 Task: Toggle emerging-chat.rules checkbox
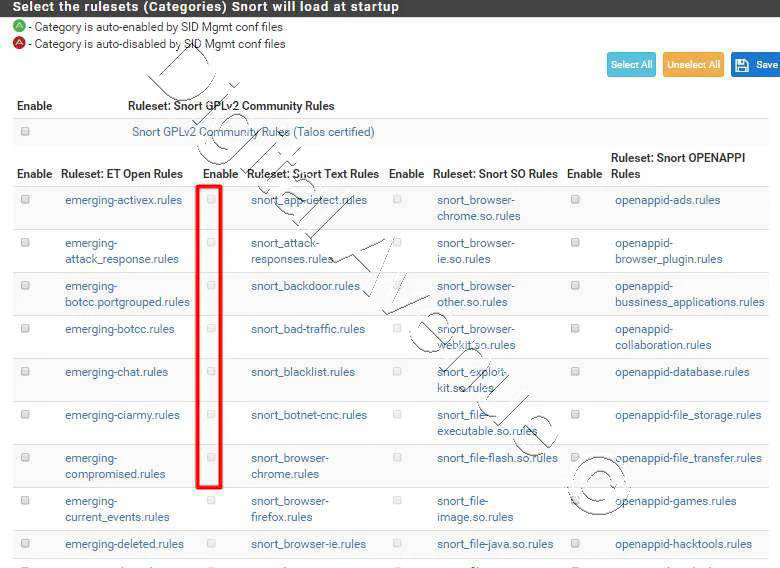click(x=25, y=372)
